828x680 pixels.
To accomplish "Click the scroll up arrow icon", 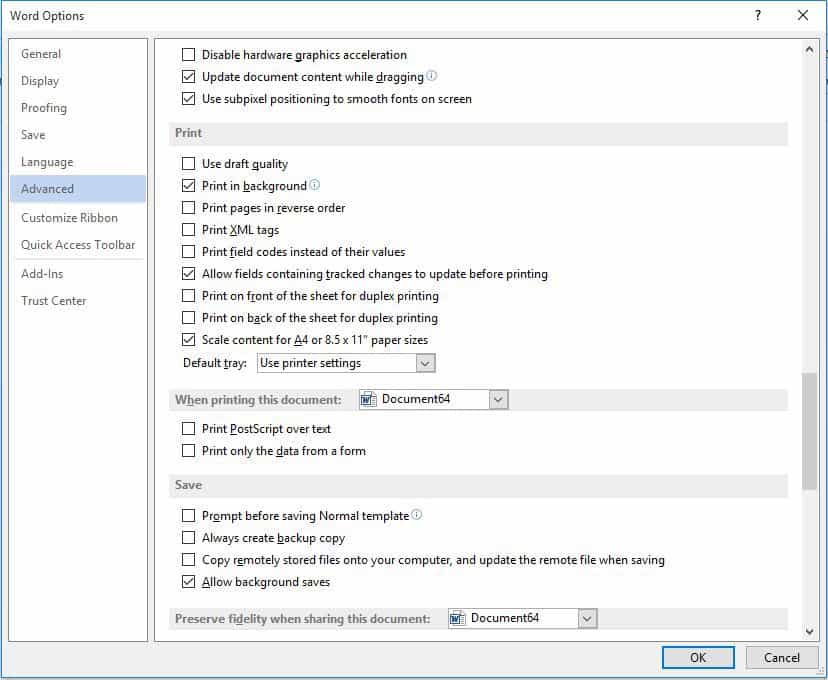I will [809, 50].
